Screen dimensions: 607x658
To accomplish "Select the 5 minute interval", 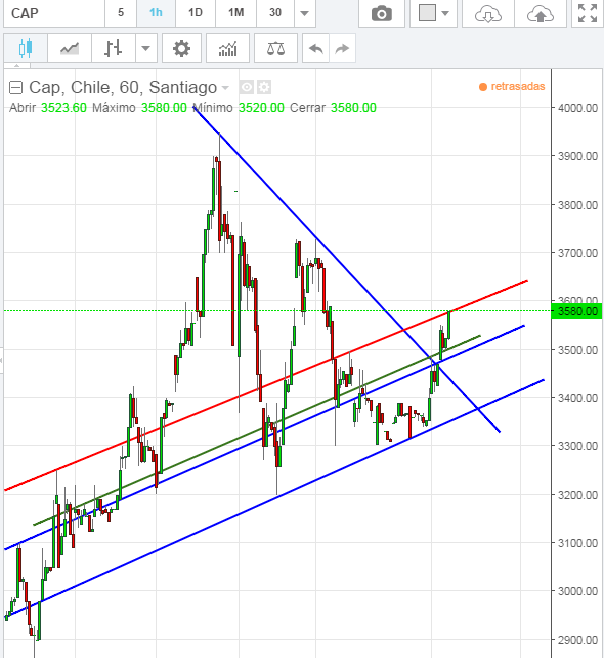I will (121, 13).
